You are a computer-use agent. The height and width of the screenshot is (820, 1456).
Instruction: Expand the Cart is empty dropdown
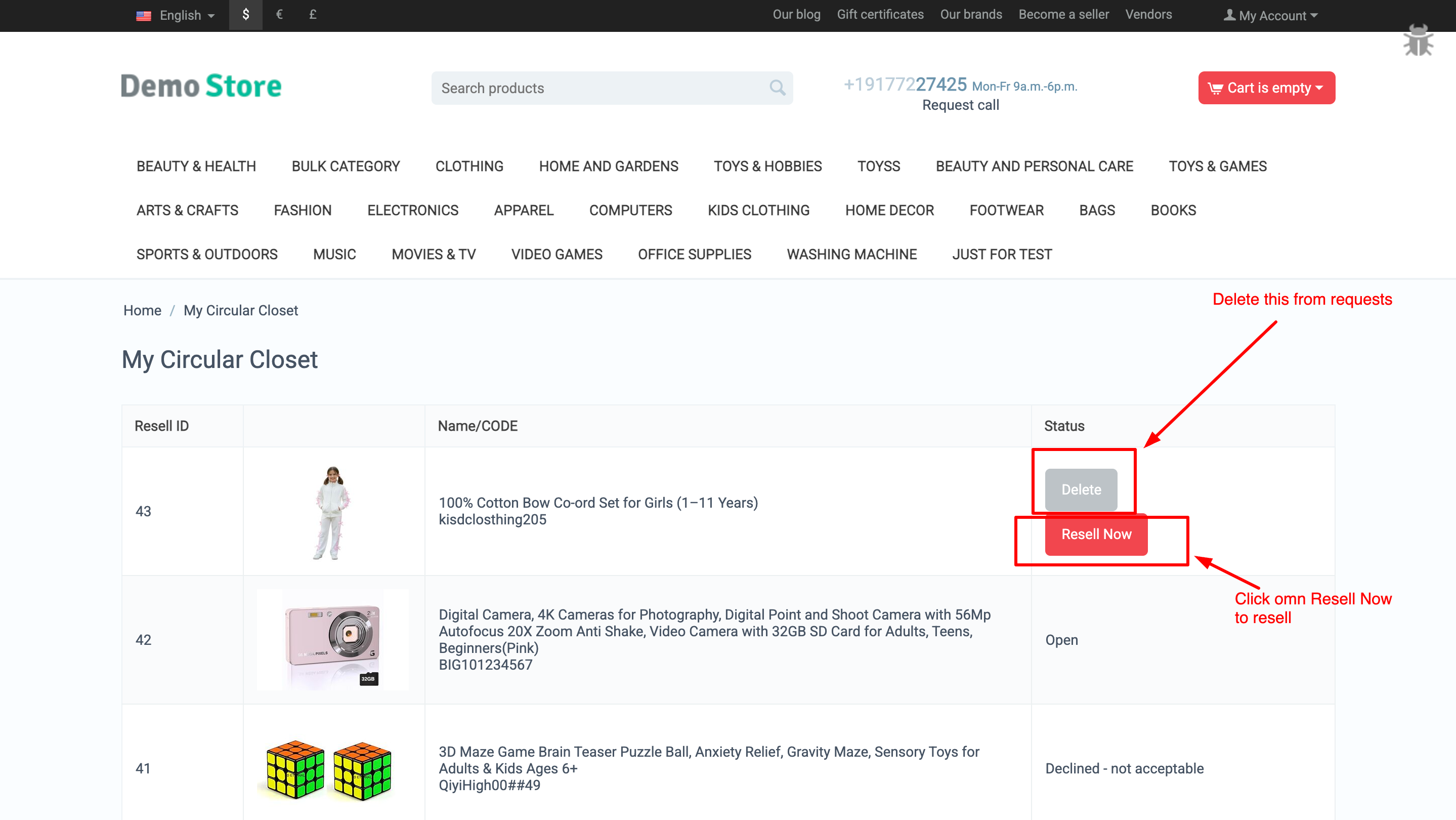[x=1267, y=88]
